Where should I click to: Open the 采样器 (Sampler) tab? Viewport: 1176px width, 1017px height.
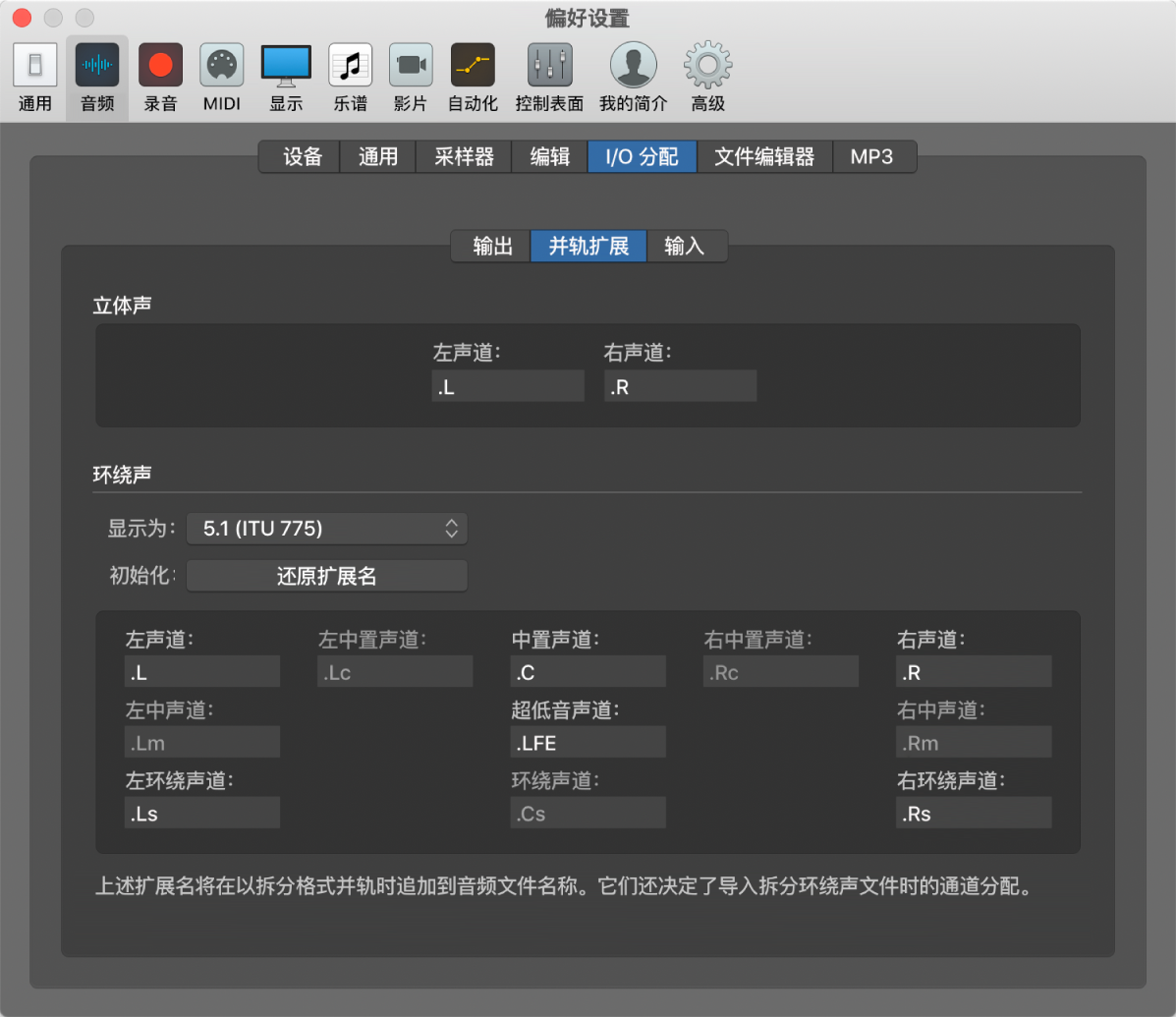click(x=463, y=156)
